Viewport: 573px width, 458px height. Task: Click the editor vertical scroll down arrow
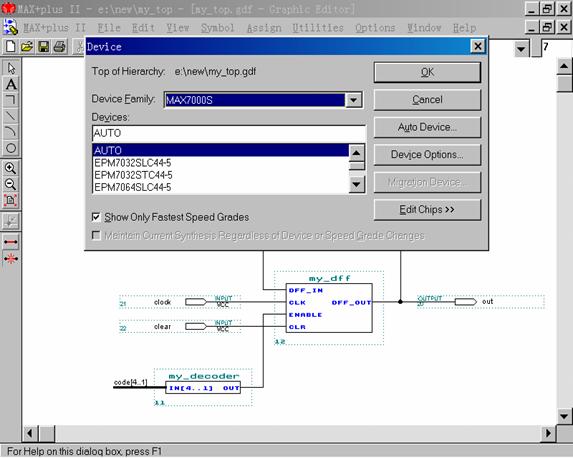[x=564, y=416]
